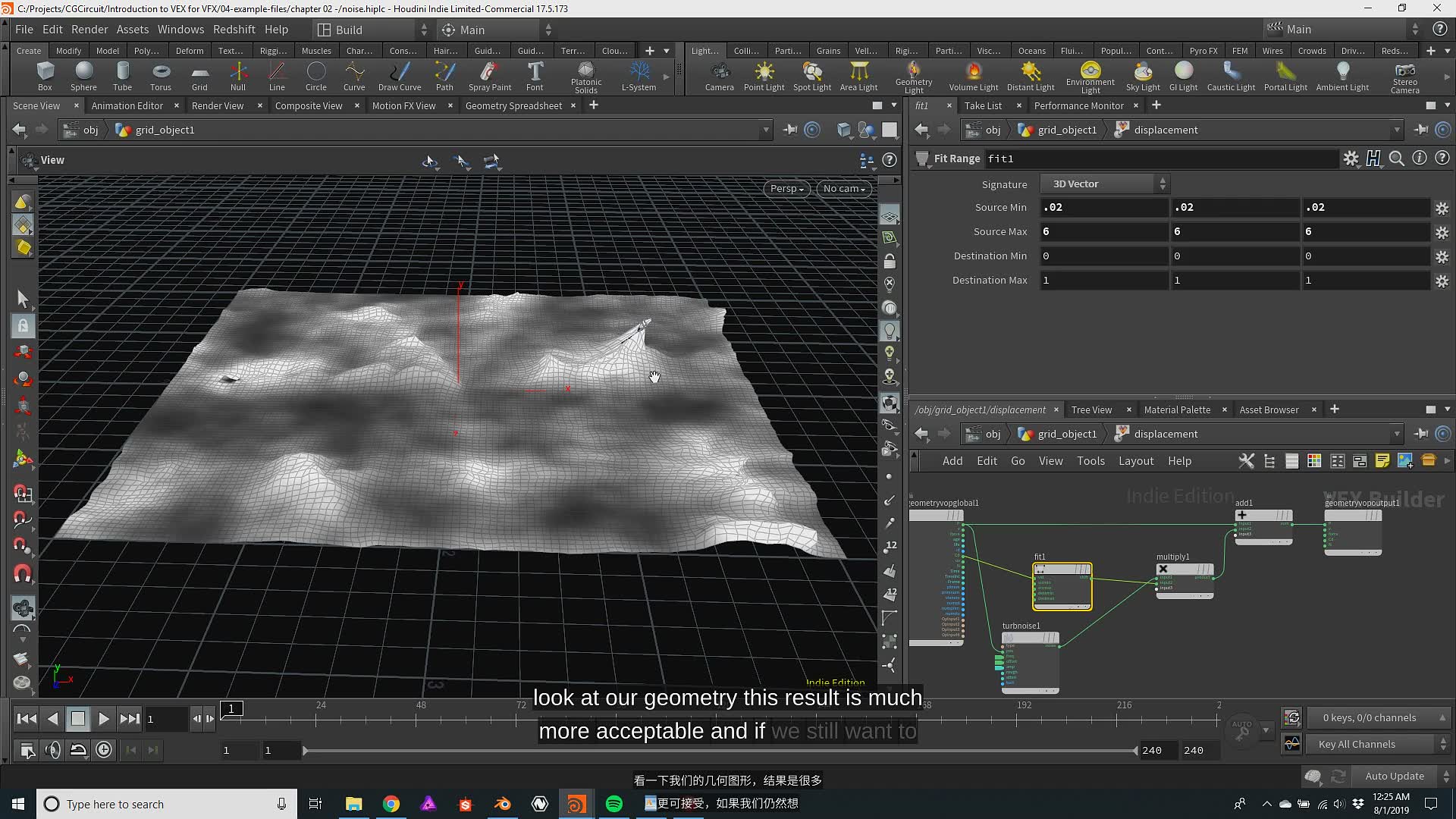Toggle scene view pane pin
The height and width of the screenshot is (819, 1456).
coord(789,130)
